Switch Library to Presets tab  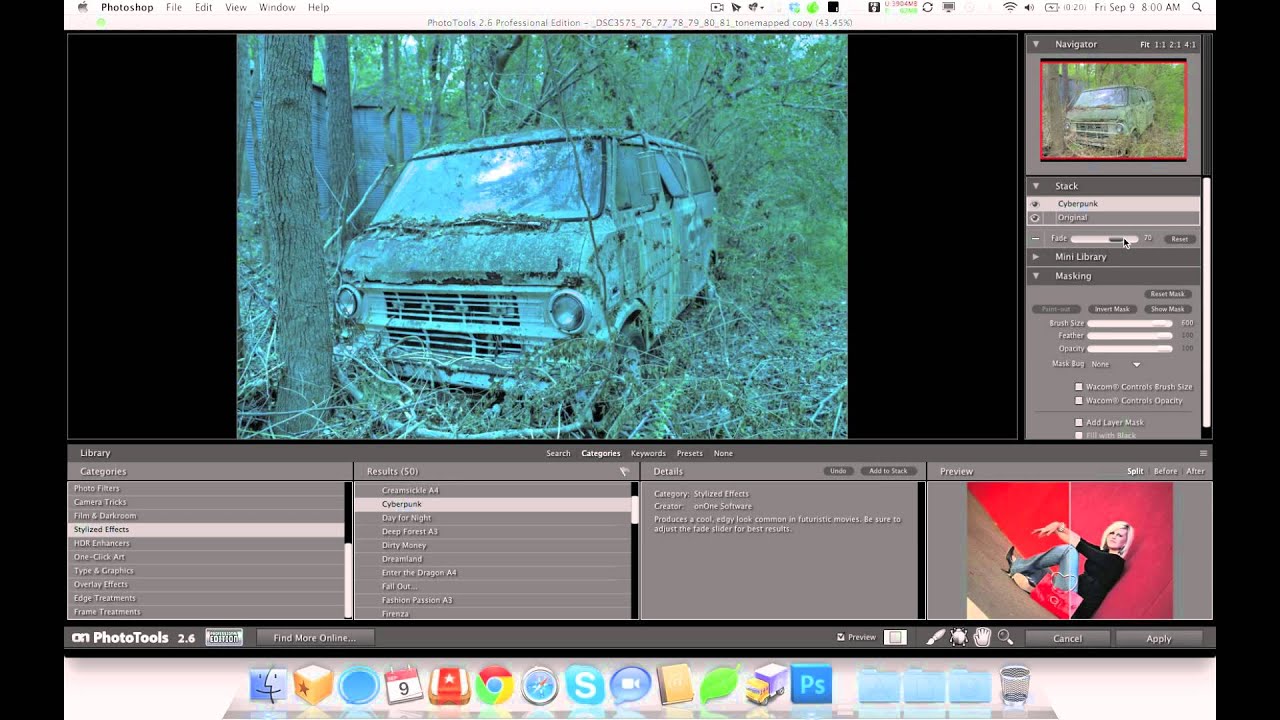[689, 453]
